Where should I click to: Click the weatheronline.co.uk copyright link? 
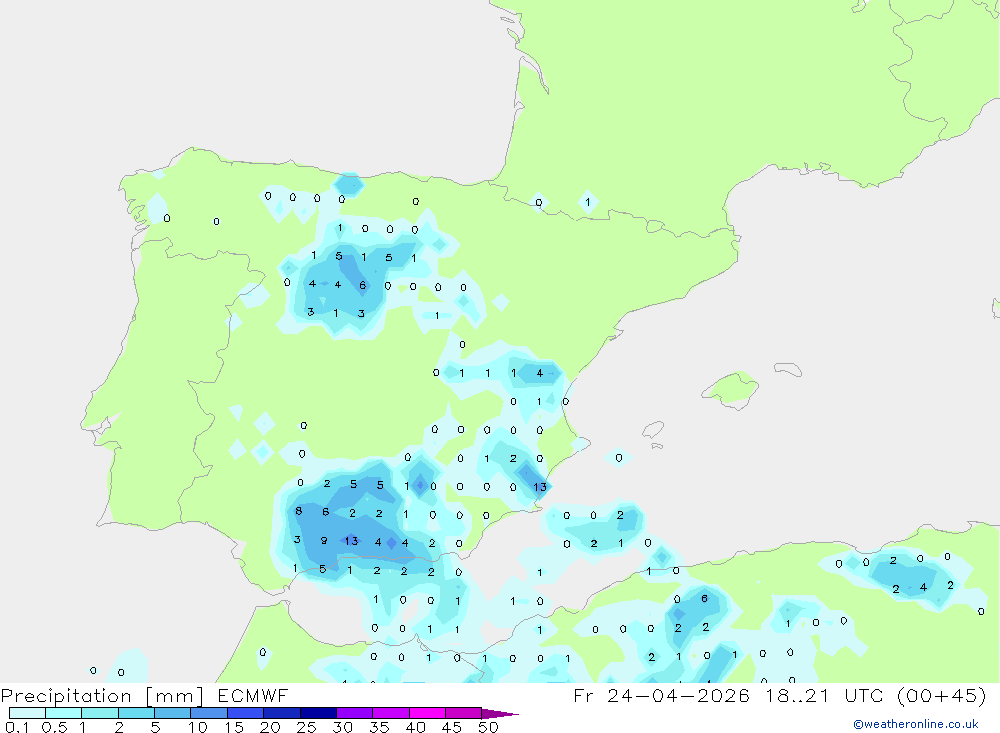pos(915,724)
